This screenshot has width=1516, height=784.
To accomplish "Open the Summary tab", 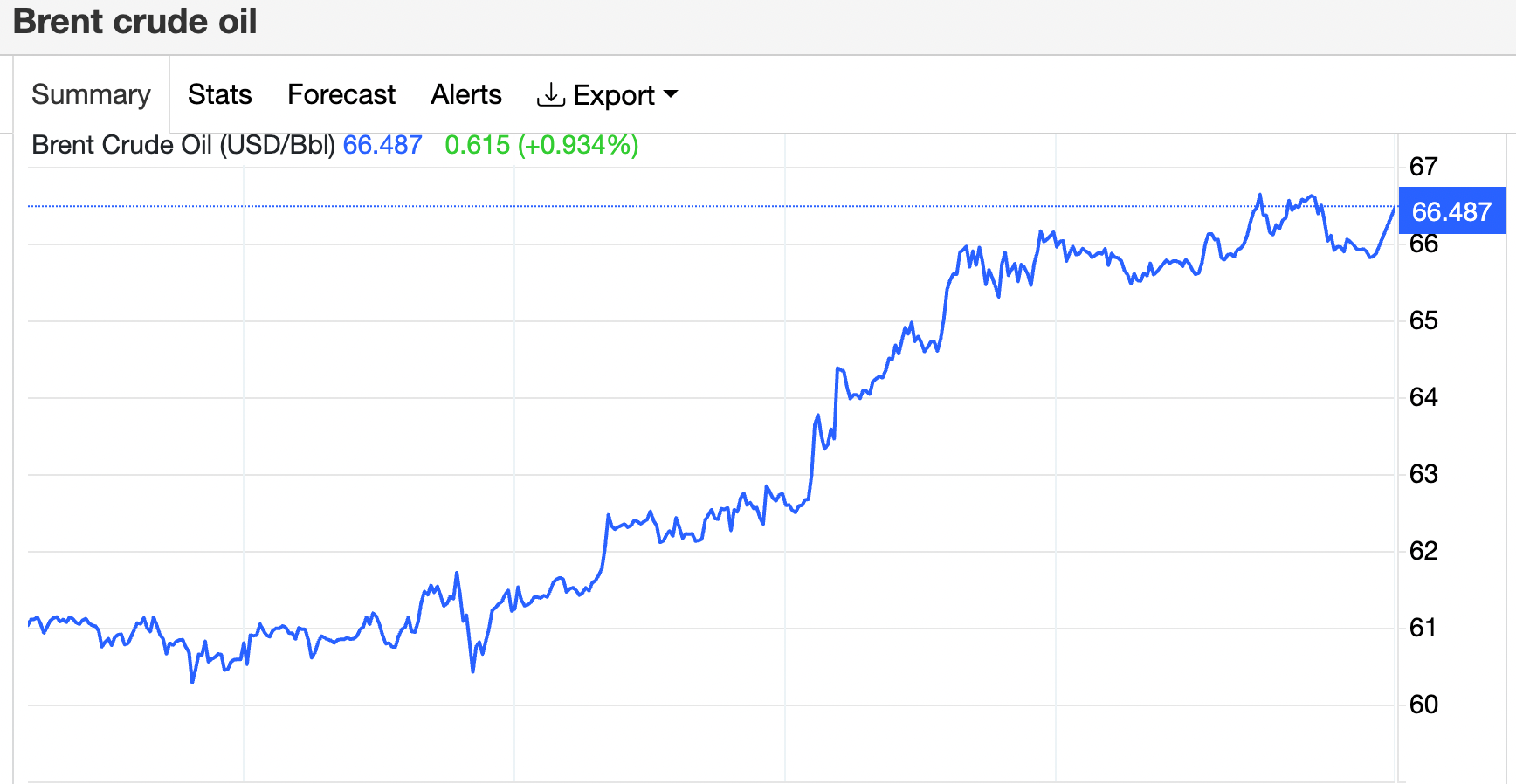I will tap(91, 94).
